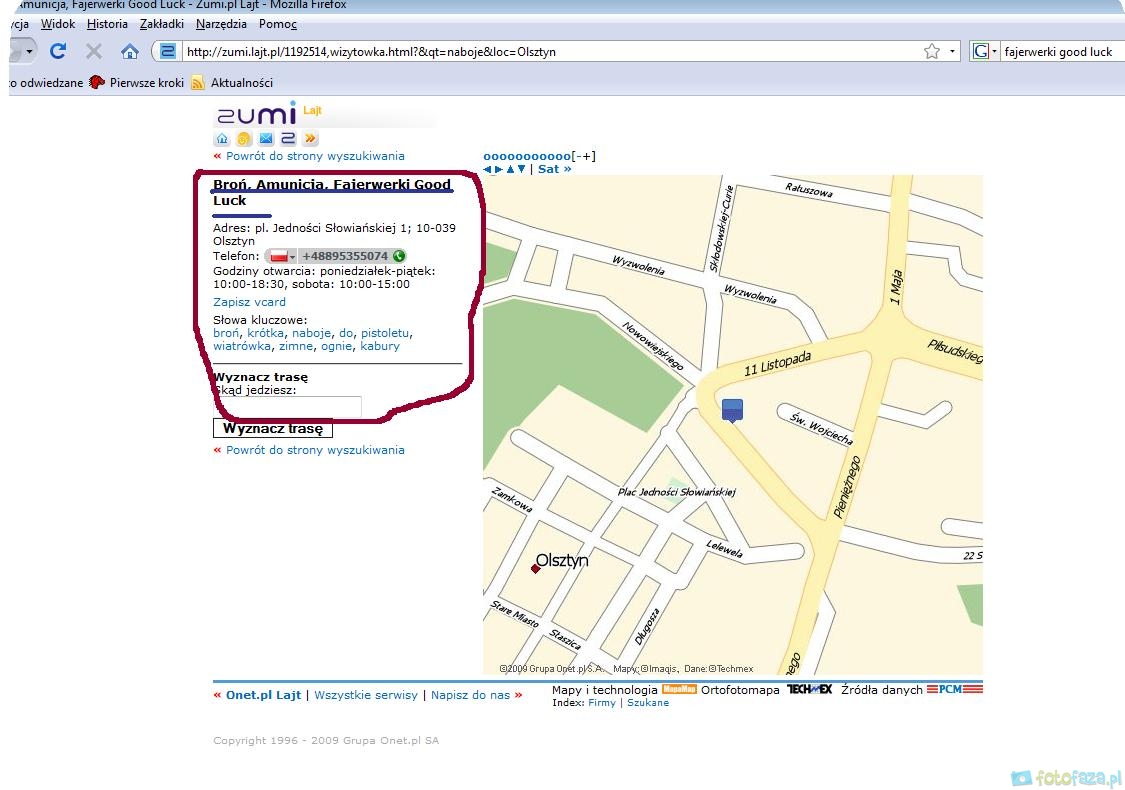This screenshot has width=1125, height=790.
Task: Click 'Napisz do nas' footer link
Action: click(470, 695)
